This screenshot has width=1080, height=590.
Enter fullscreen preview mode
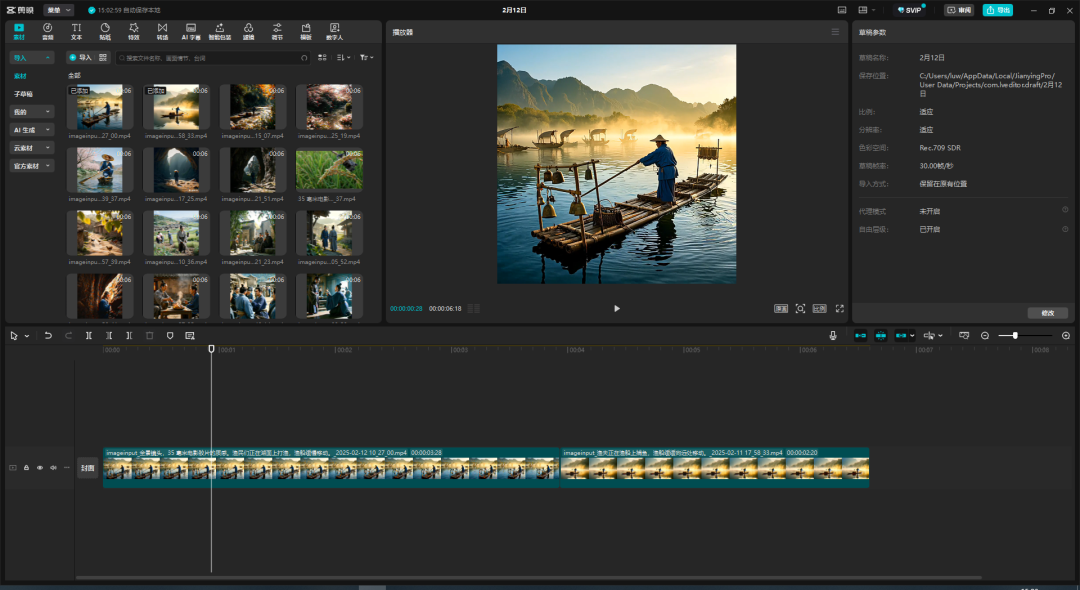(840, 308)
